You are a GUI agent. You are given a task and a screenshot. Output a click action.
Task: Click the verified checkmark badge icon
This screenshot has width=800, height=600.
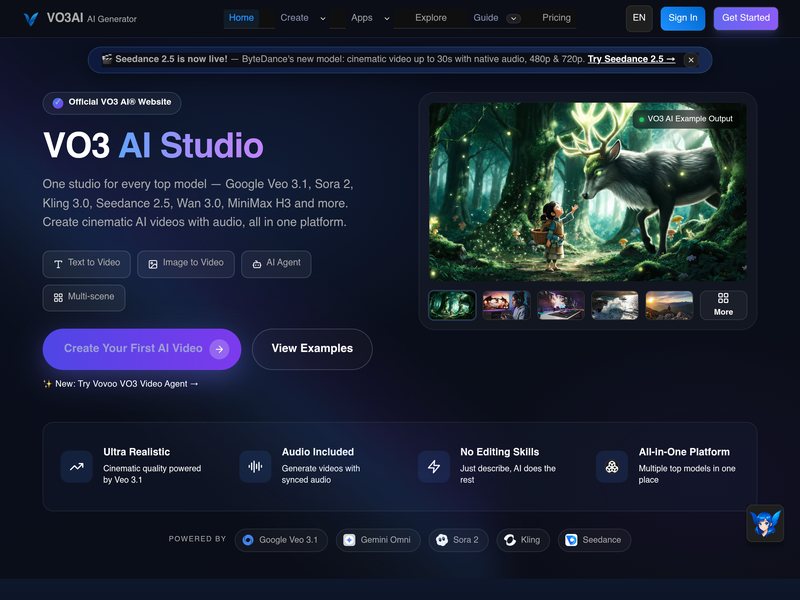[58, 103]
